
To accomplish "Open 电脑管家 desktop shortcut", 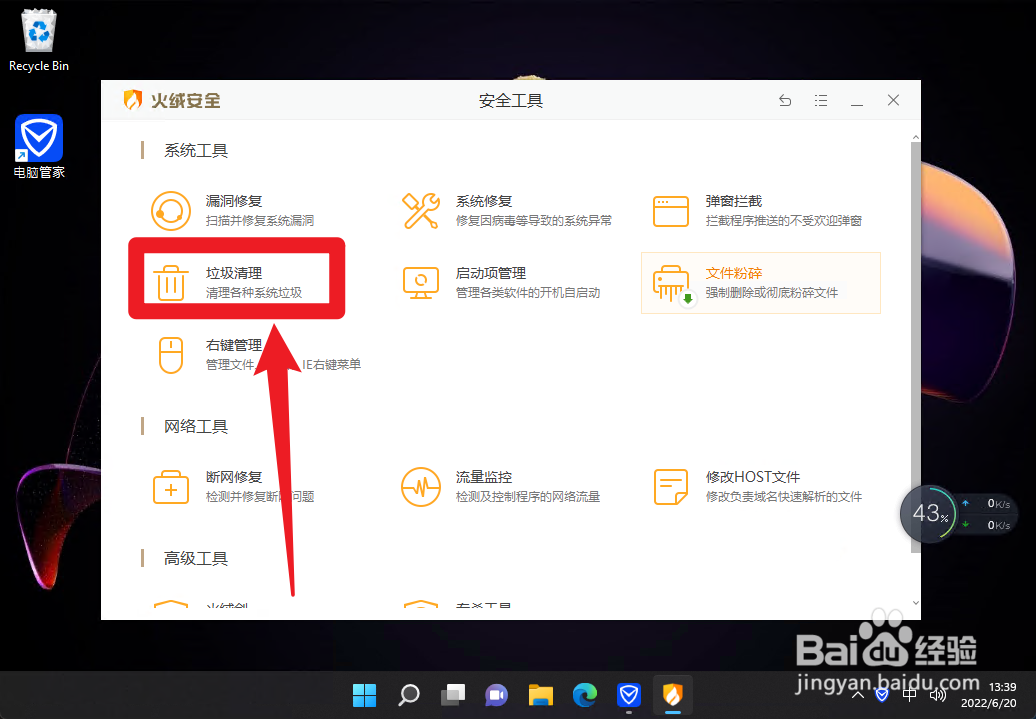I will 39,147.
